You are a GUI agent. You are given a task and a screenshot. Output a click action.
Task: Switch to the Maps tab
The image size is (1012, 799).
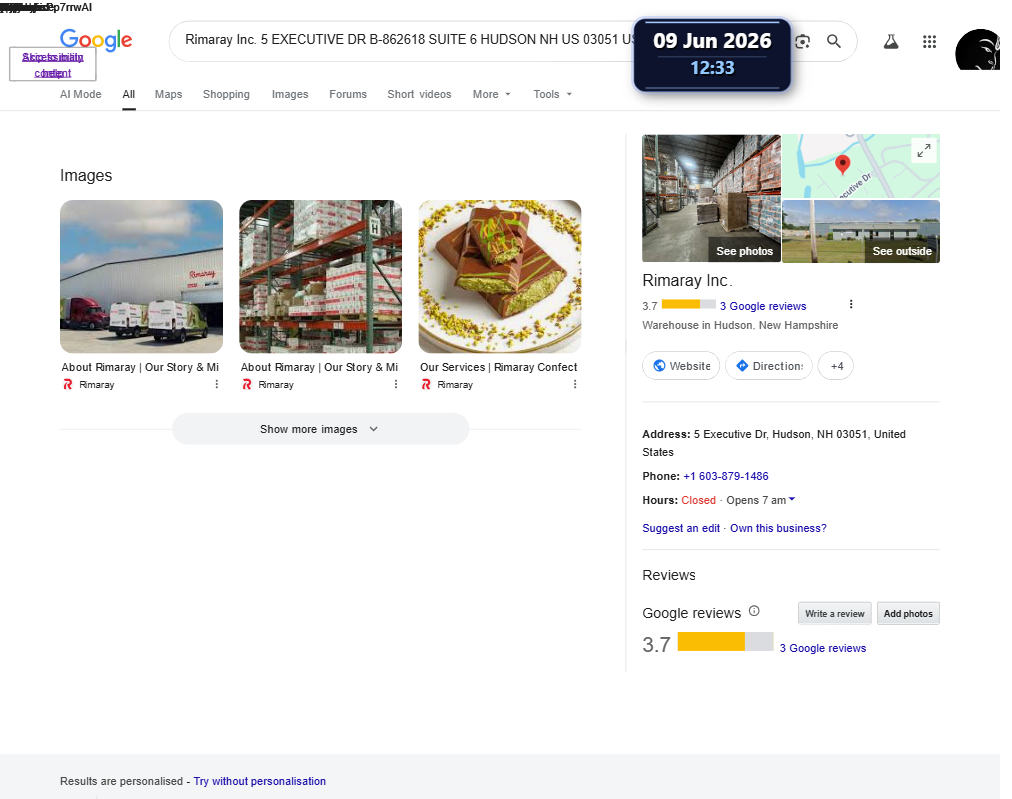[x=168, y=94]
